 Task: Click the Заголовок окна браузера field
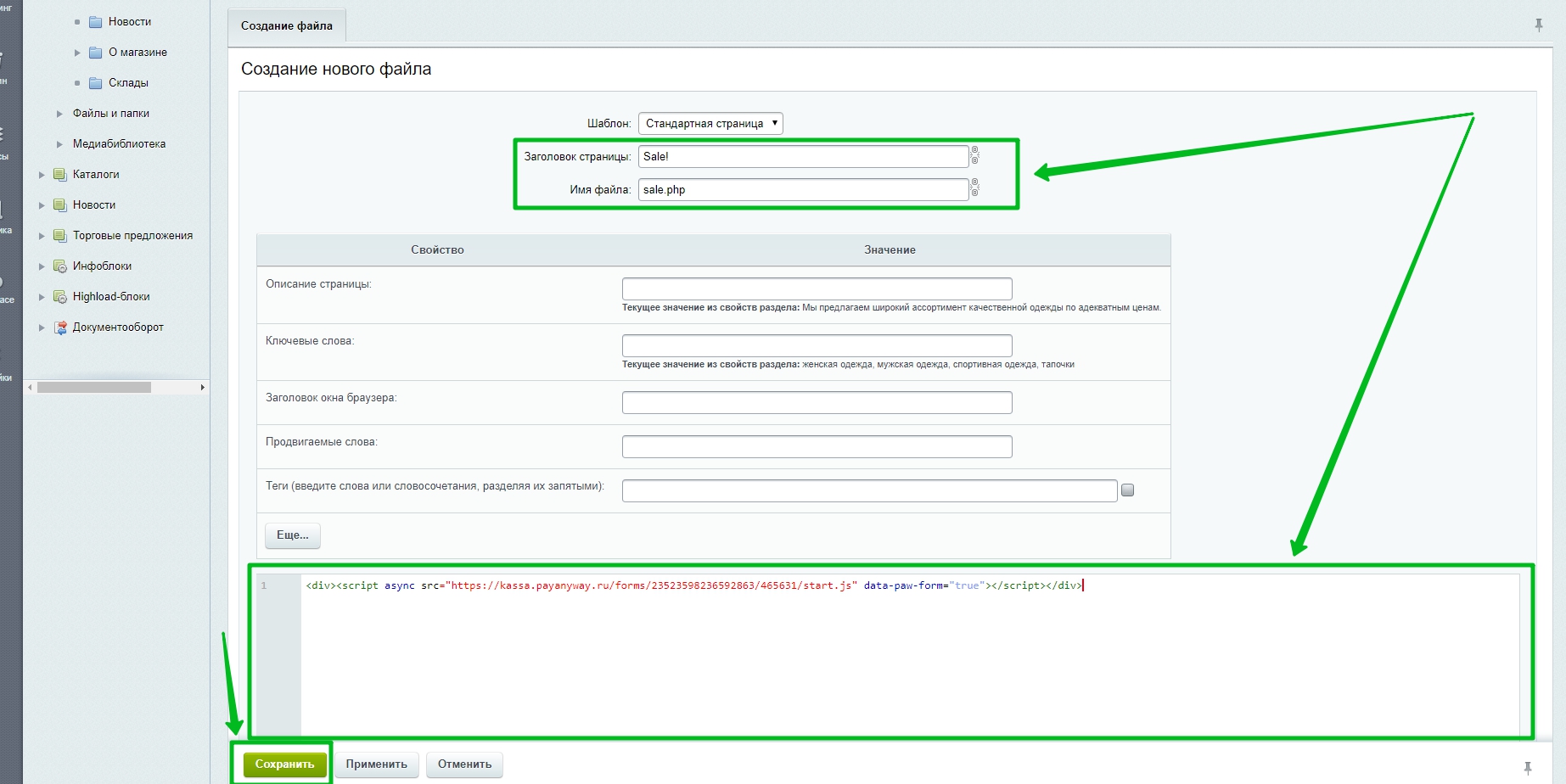[817, 402]
